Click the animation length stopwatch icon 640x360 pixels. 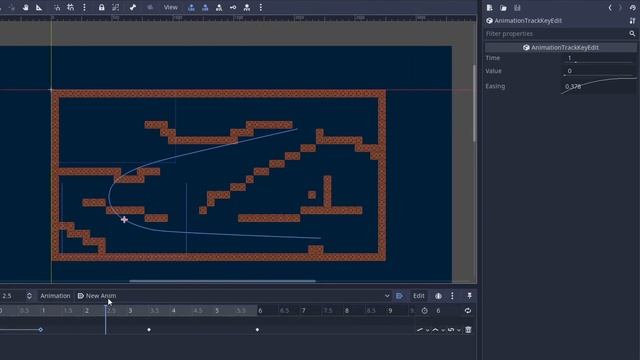(x=424, y=311)
